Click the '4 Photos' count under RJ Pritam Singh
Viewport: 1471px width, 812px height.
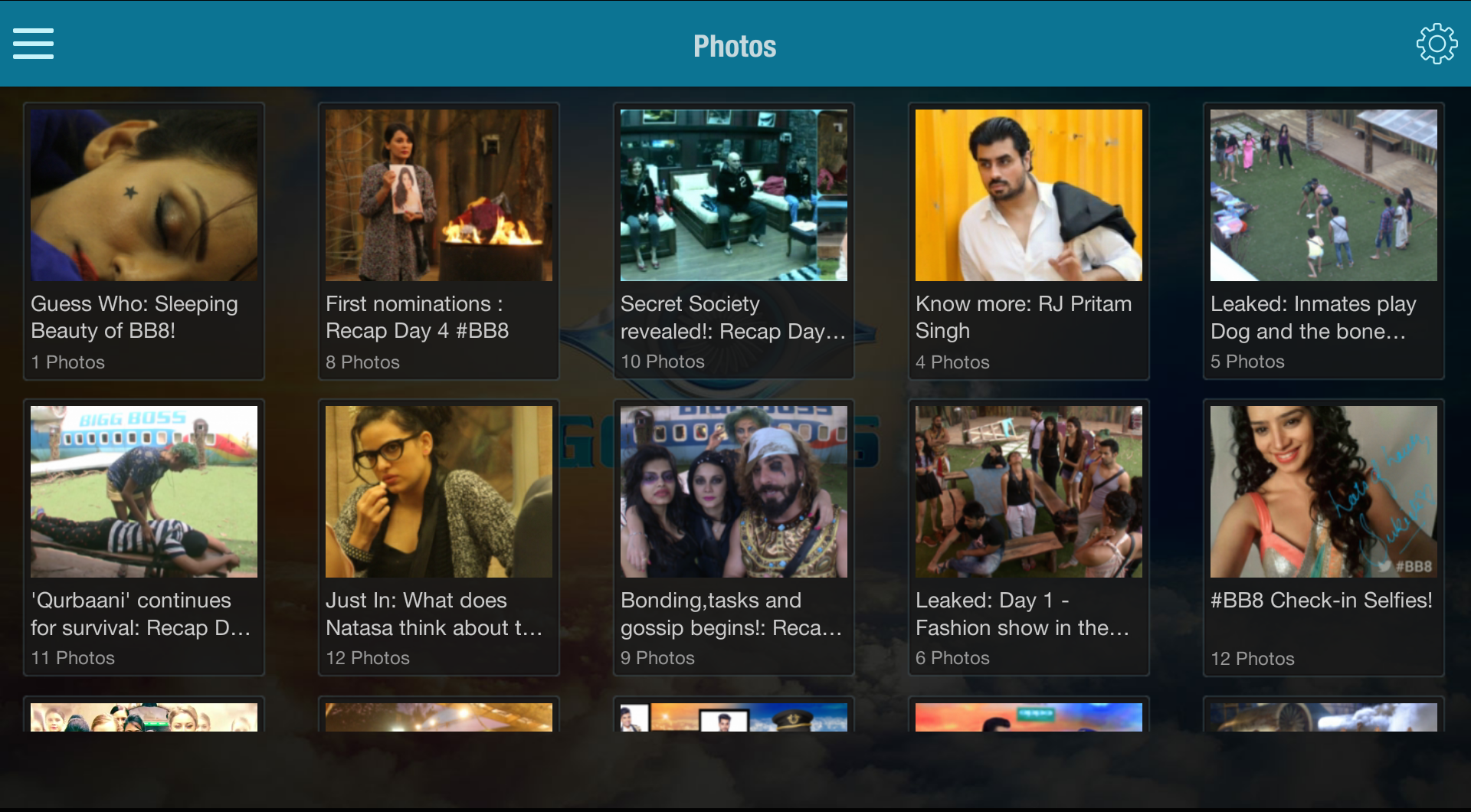pos(952,362)
